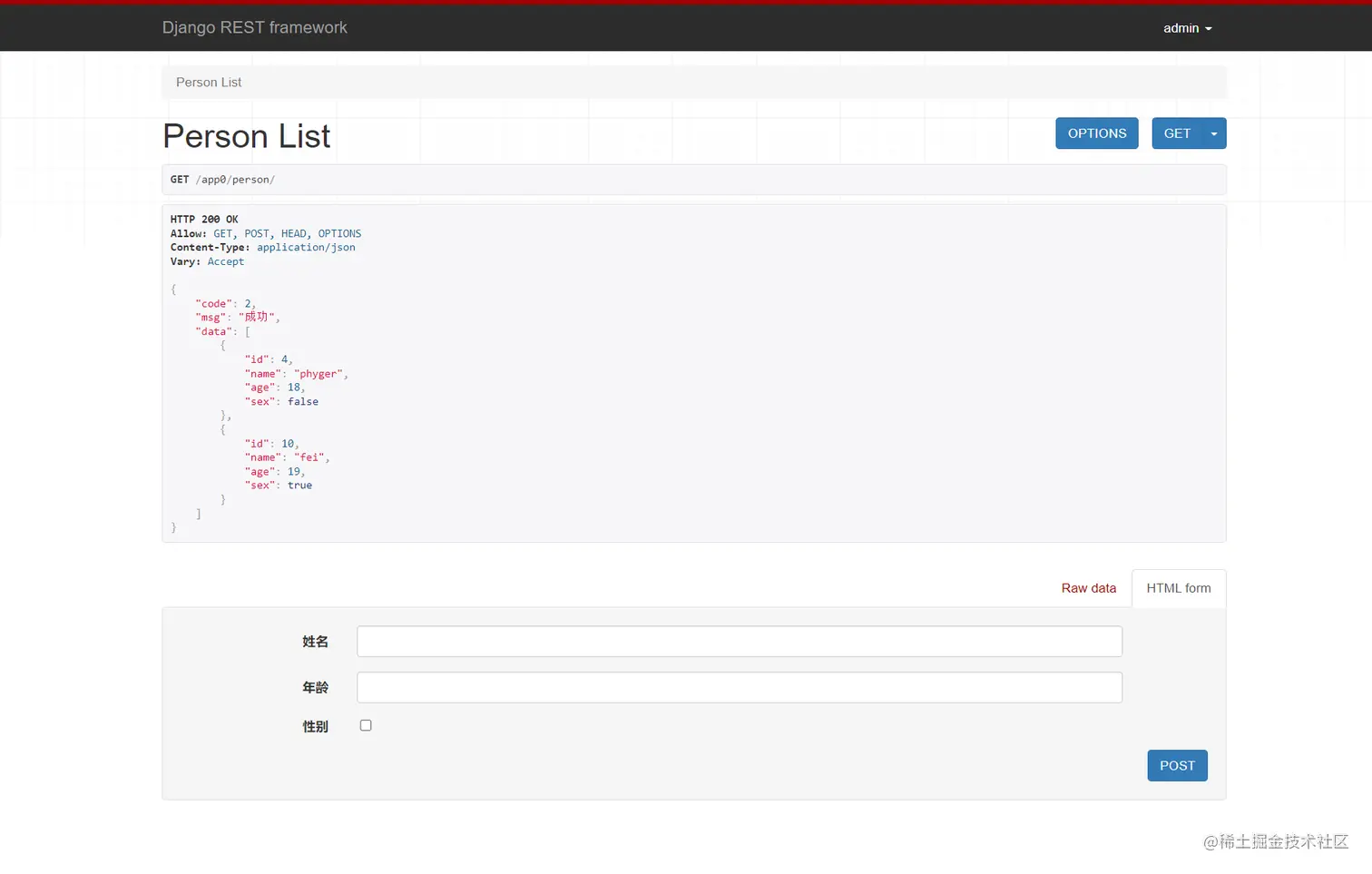Click the "id": 10 entry

click(269, 444)
